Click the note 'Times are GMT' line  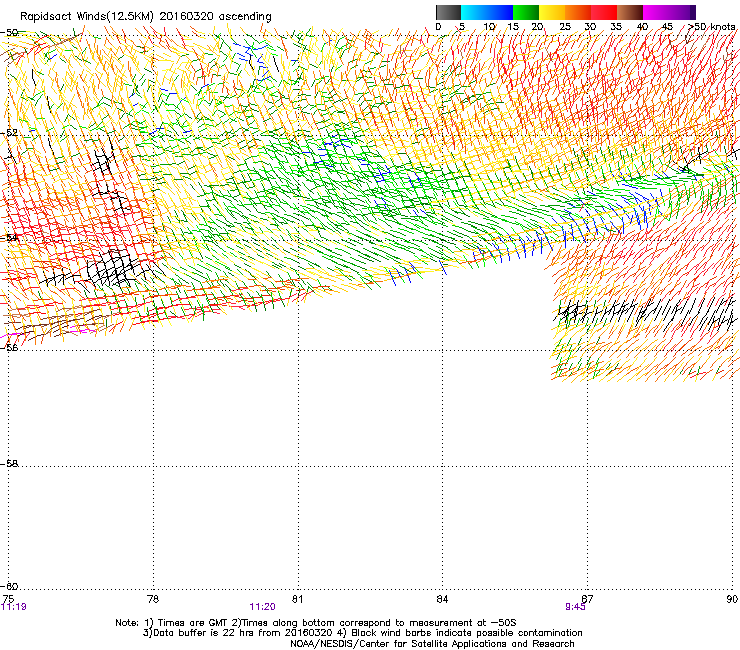click(x=315, y=623)
